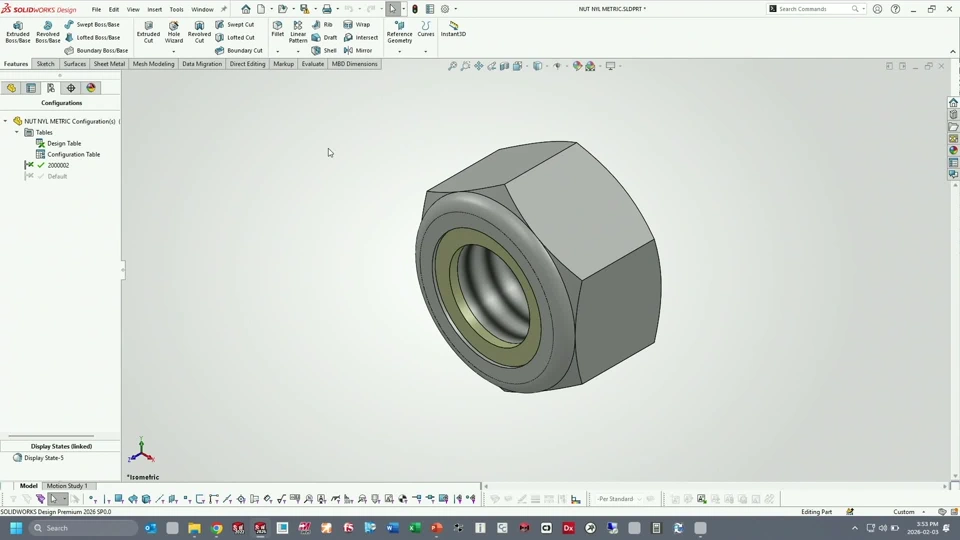Open Design Library in right task pane

[x=953, y=114]
